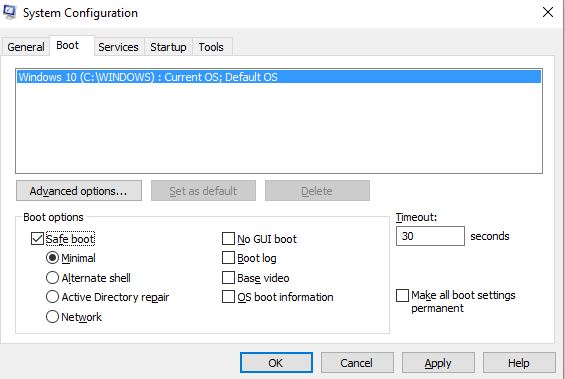Click the Cancel button
Screen dimensions: 565x379
pyautogui.click(x=357, y=363)
